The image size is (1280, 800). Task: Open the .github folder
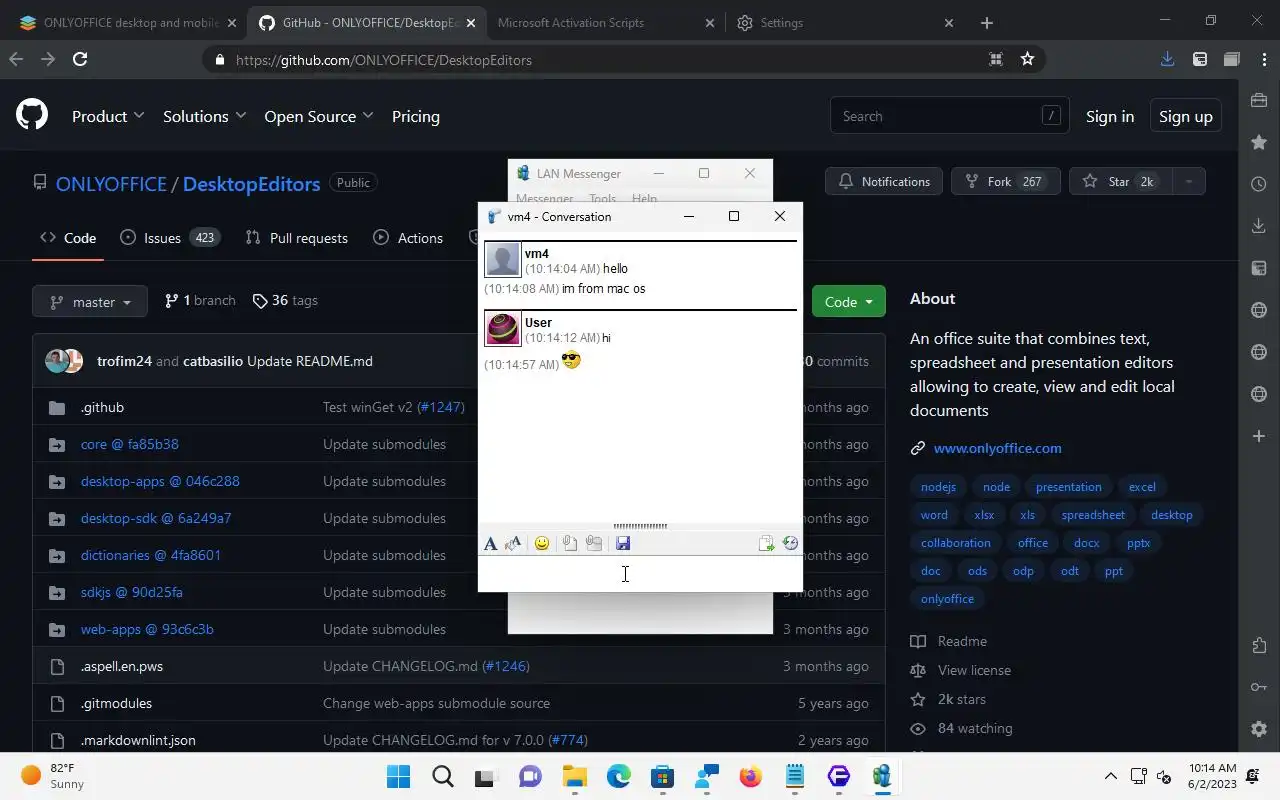[102, 407]
